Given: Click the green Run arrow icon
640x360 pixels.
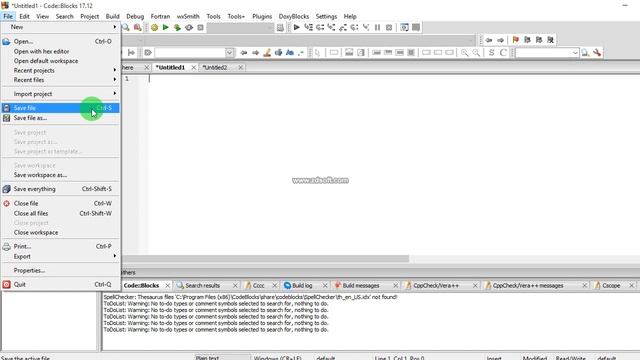Looking at the screenshot, I should click(165, 27).
